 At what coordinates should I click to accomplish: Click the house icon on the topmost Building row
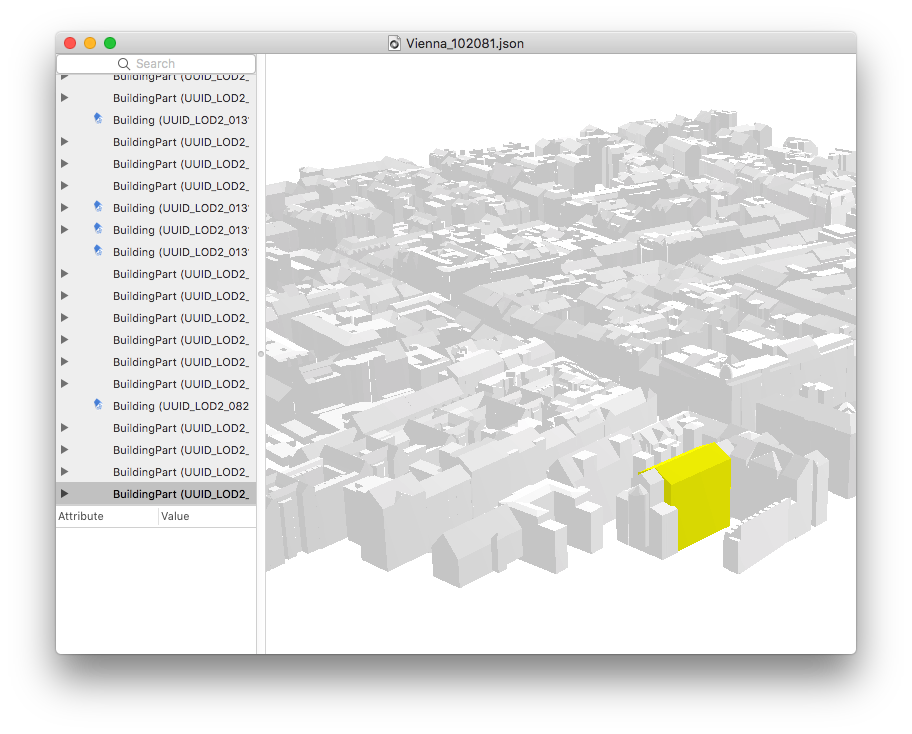(x=98, y=119)
